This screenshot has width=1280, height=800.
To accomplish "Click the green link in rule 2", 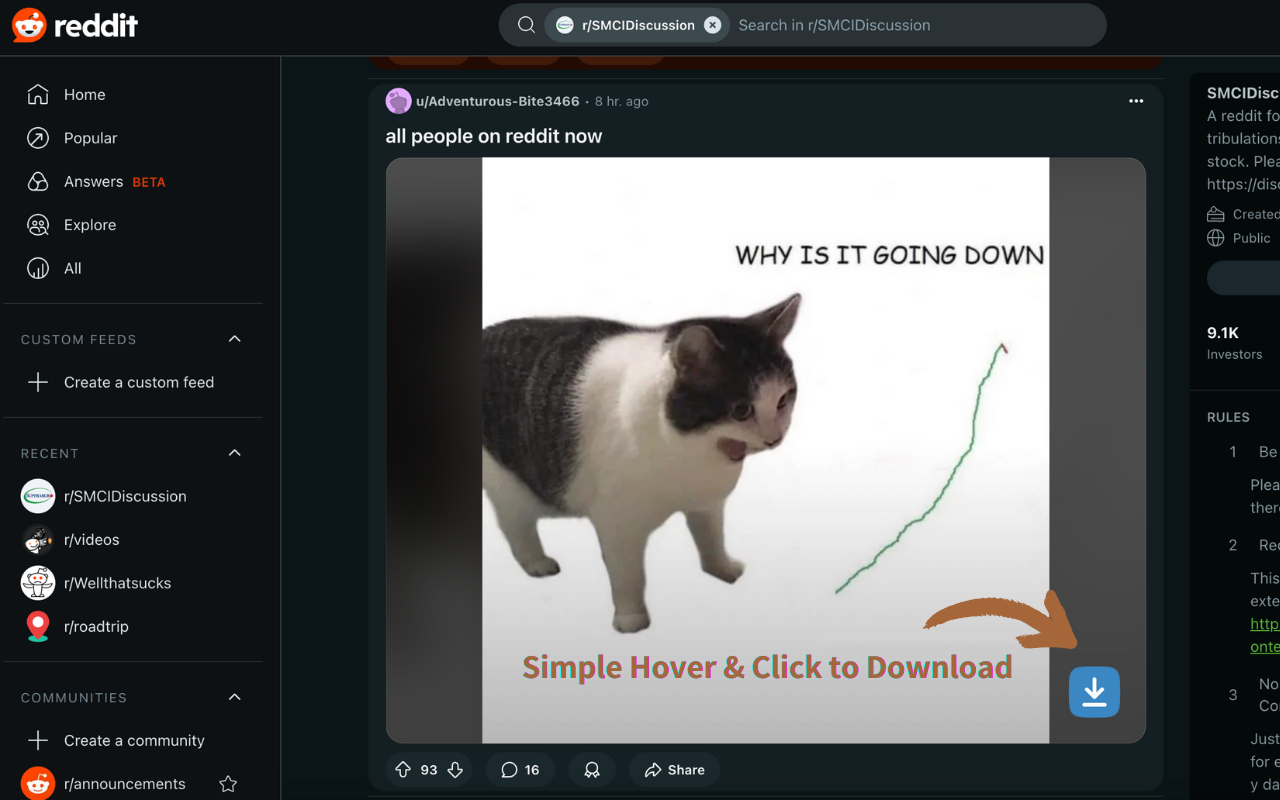I will pyautogui.click(x=1265, y=635).
